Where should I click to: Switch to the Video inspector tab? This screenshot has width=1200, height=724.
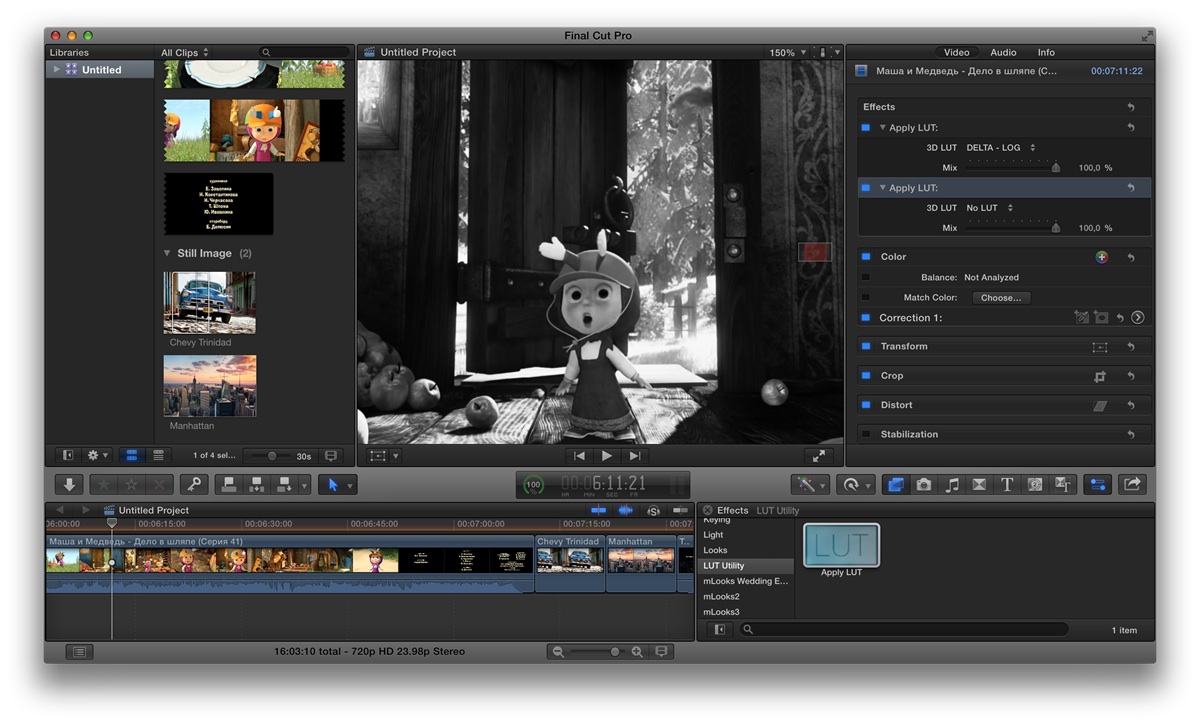957,52
